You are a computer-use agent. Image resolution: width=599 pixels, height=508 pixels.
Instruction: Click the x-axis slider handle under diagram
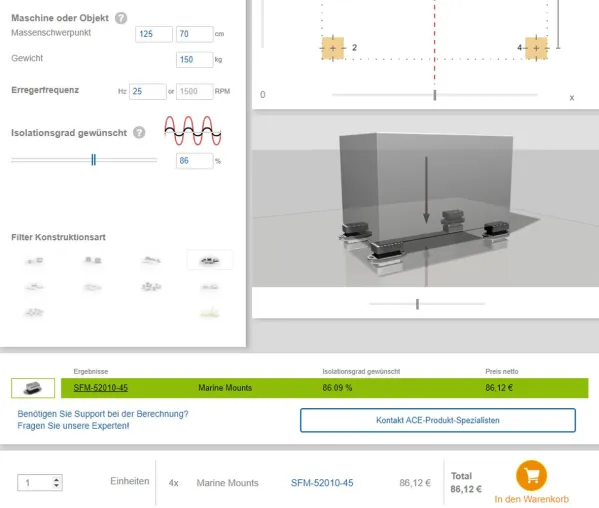pos(435,95)
